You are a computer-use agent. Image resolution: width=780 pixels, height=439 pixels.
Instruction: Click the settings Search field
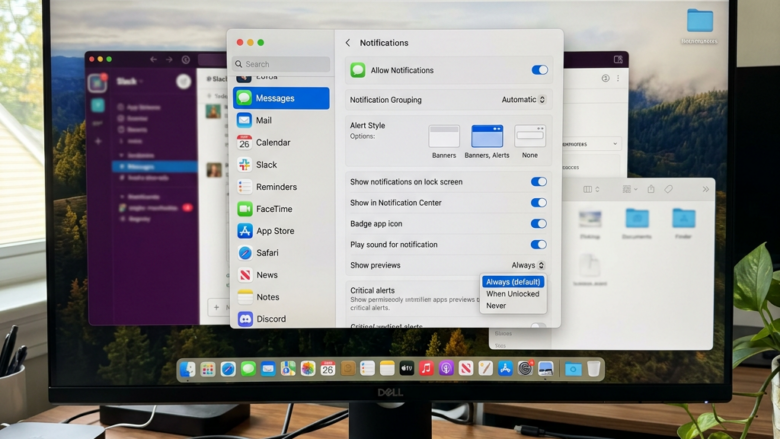click(x=281, y=64)
